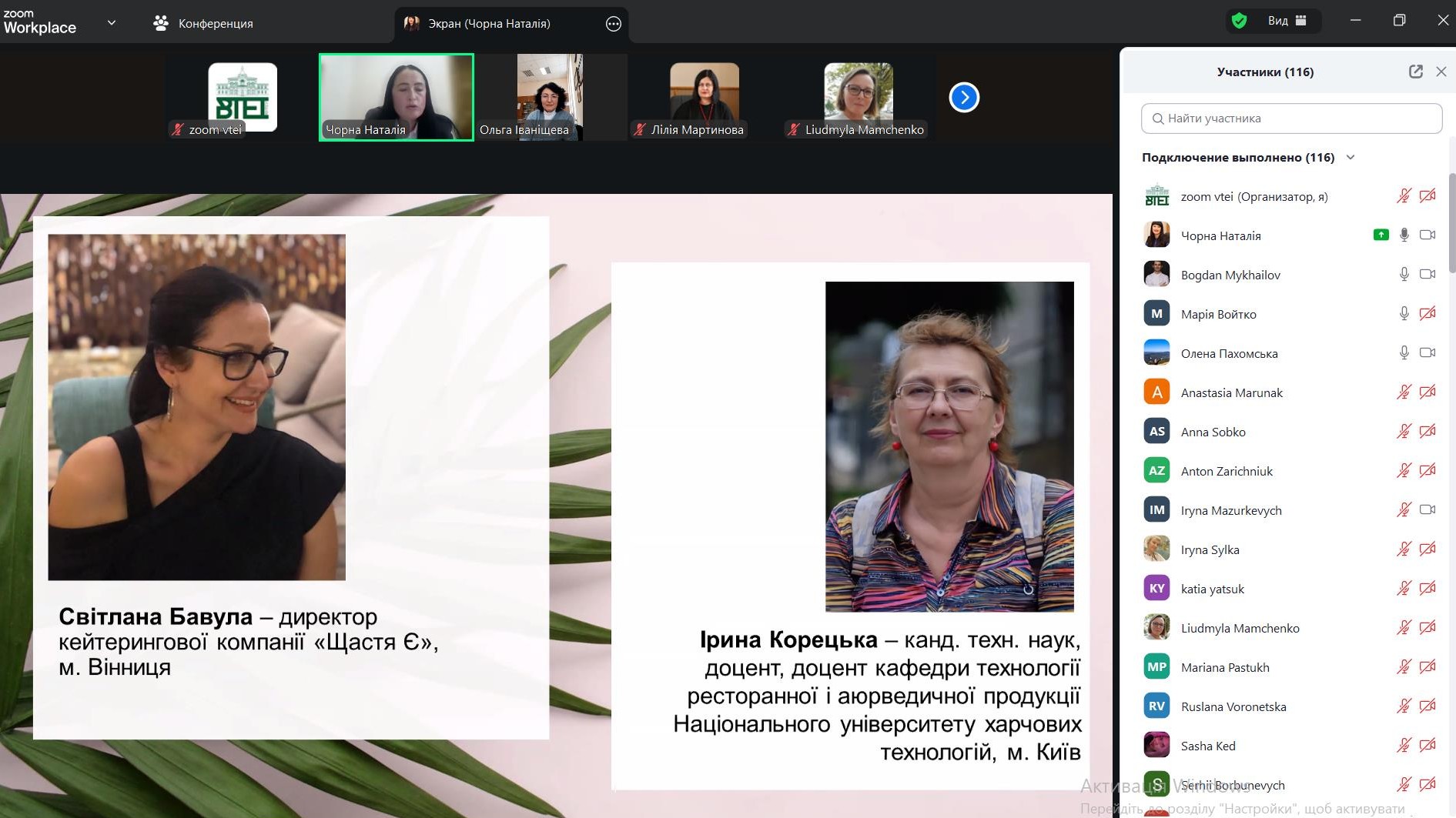Viewport: 1456px width, 818px height.
Task: Click the camera icon for Iryna Mazurkevych
Action: [1427, 510]
